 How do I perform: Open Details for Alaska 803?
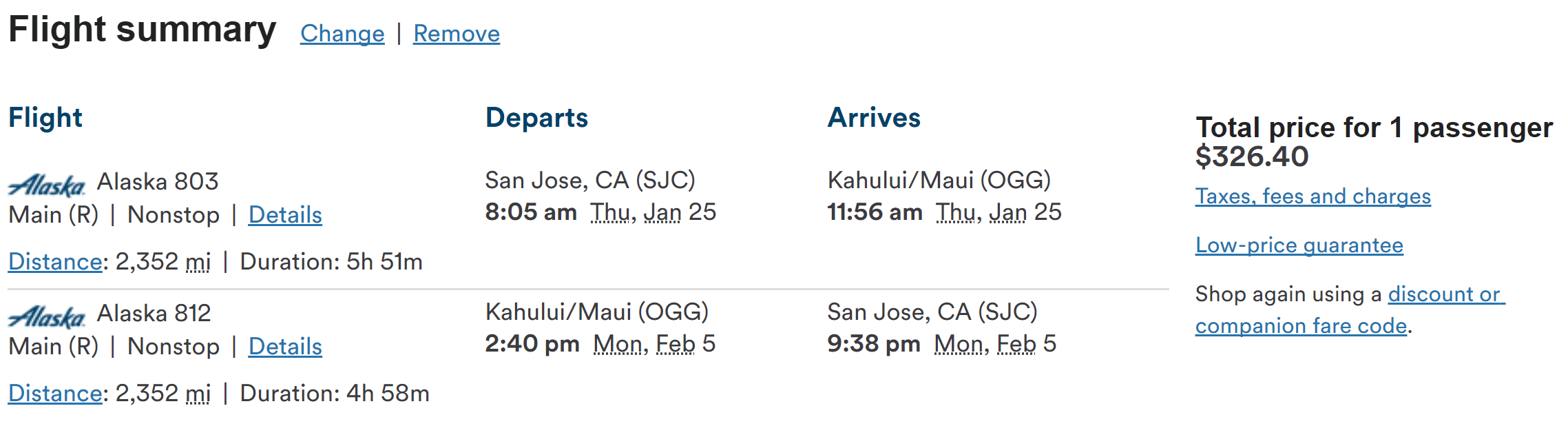pos(285,215)
